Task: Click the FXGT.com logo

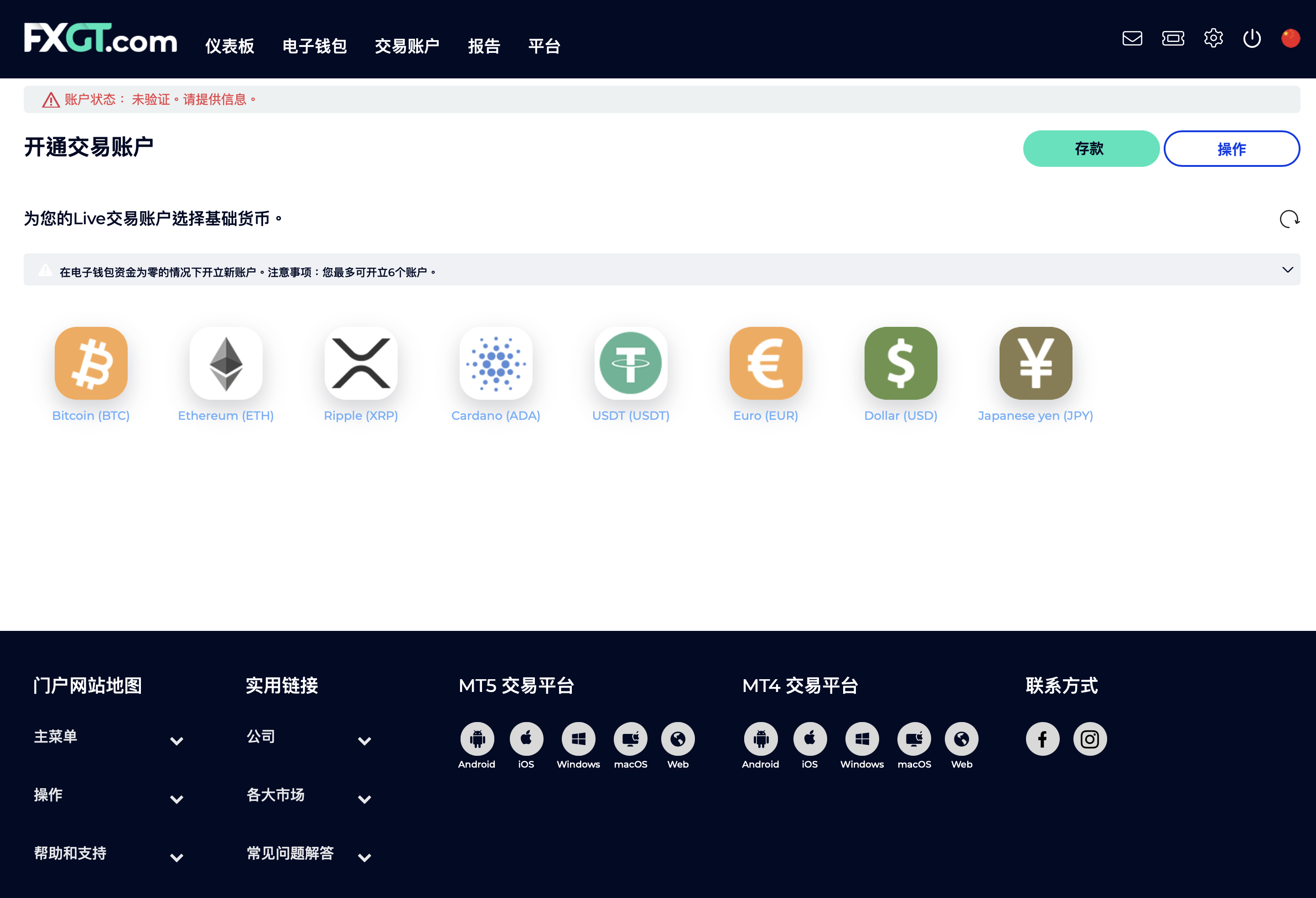Action: tap(100, 38)
